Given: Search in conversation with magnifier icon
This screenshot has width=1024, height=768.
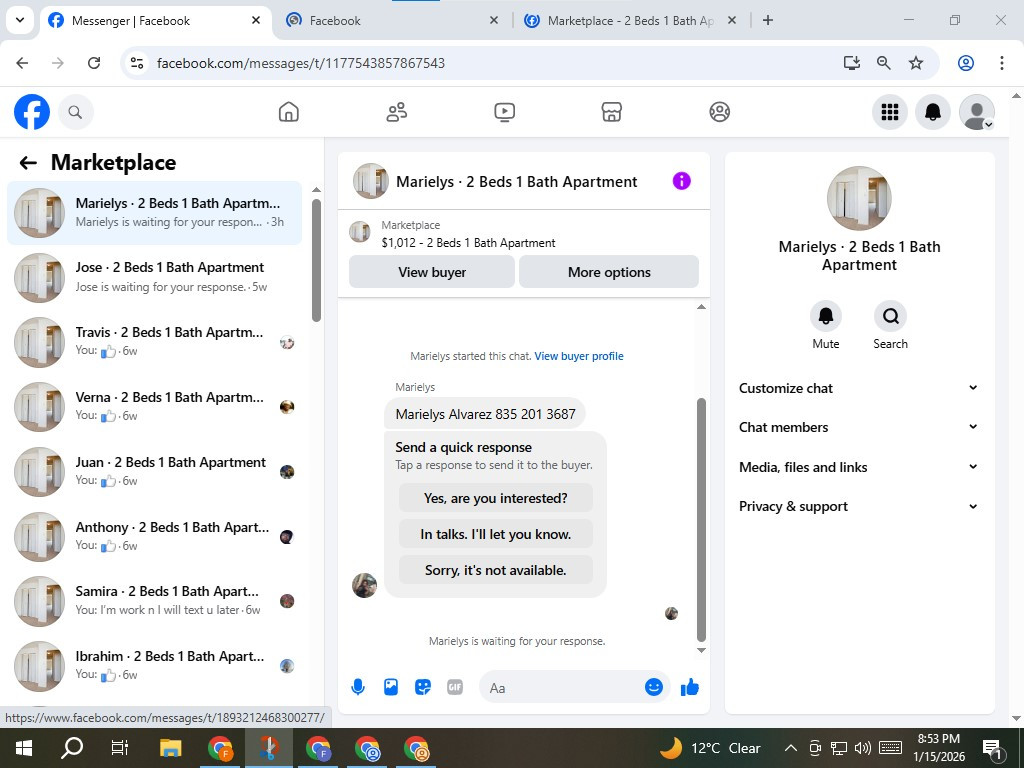Looking at the screenshot, I should (890, 316).
